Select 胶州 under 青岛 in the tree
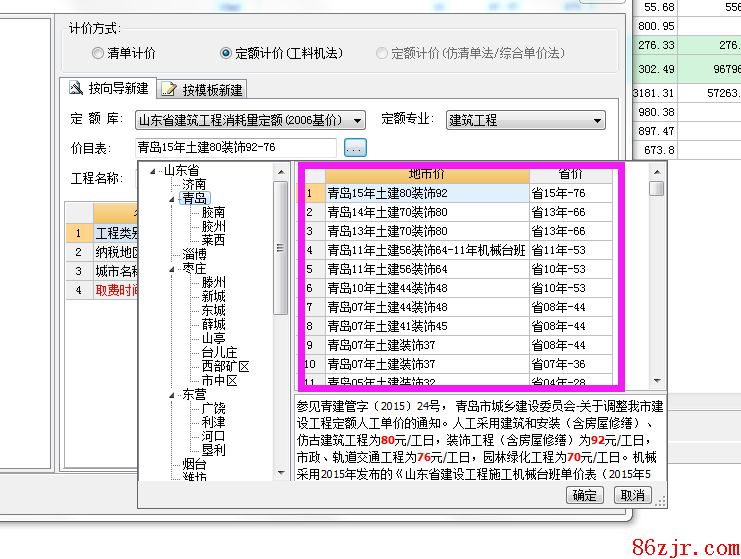 213,227
